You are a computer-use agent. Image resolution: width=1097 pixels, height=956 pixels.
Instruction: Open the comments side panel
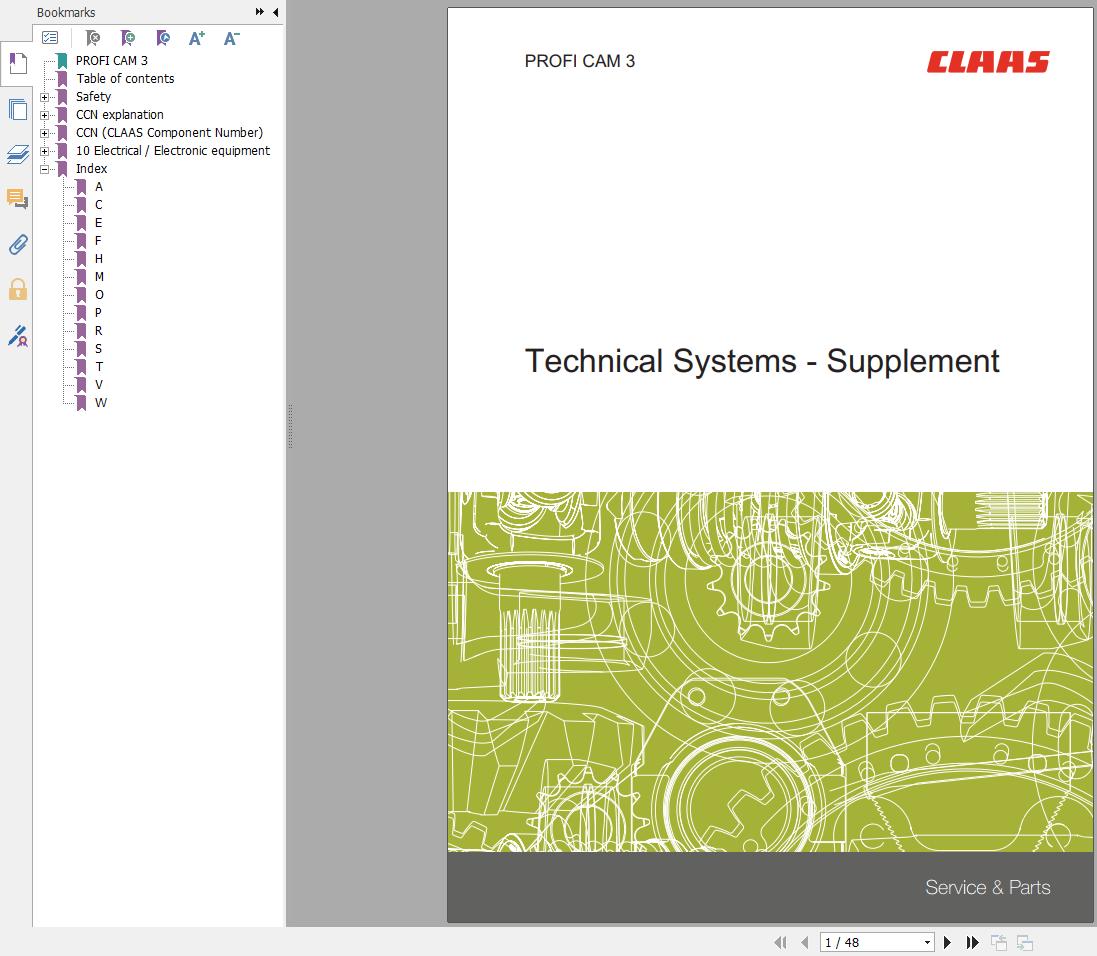17,199
